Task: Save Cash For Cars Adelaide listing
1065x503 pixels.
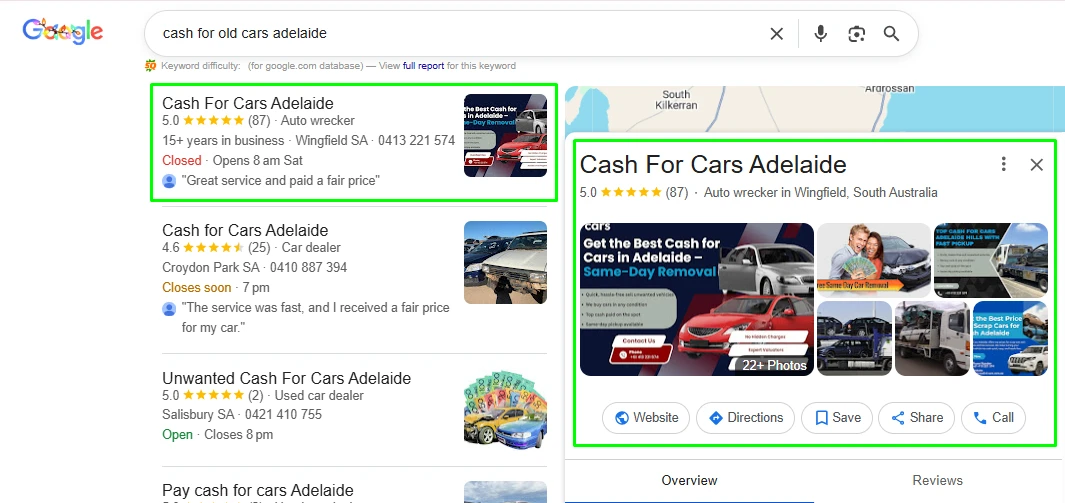Action: coord(837,418)
